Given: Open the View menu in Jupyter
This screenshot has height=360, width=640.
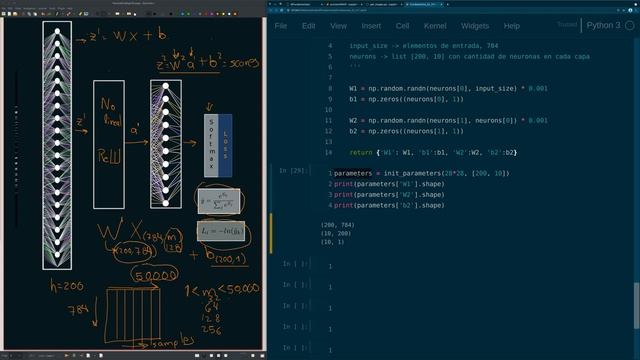Looking at the screenshot, I should (x=338, y=26).
